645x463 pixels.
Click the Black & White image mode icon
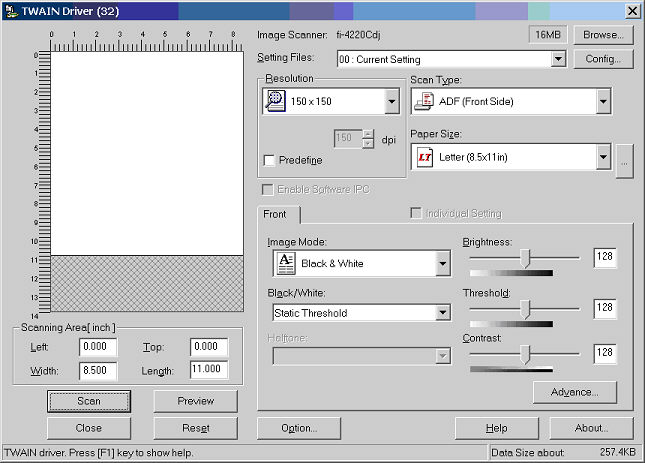pos(285,263)
